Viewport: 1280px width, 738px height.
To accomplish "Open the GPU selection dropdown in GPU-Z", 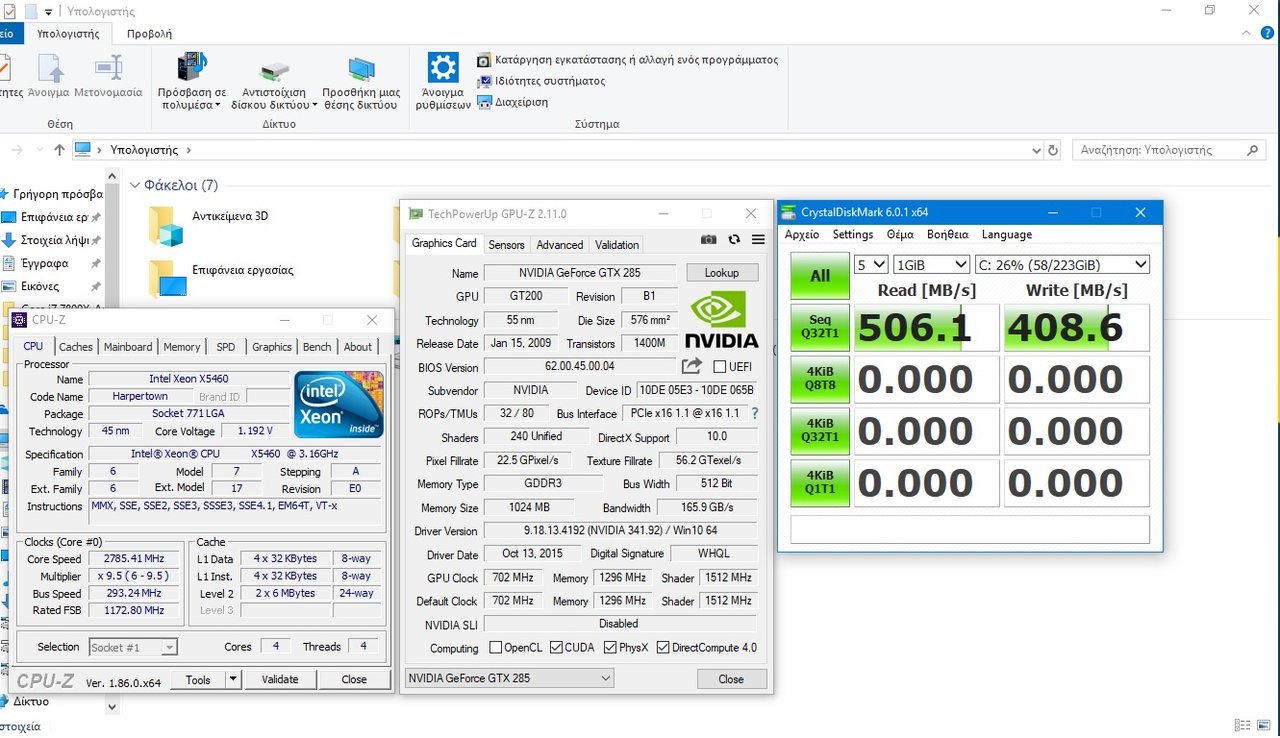I will pyautogui.click(x=509, y=678).
